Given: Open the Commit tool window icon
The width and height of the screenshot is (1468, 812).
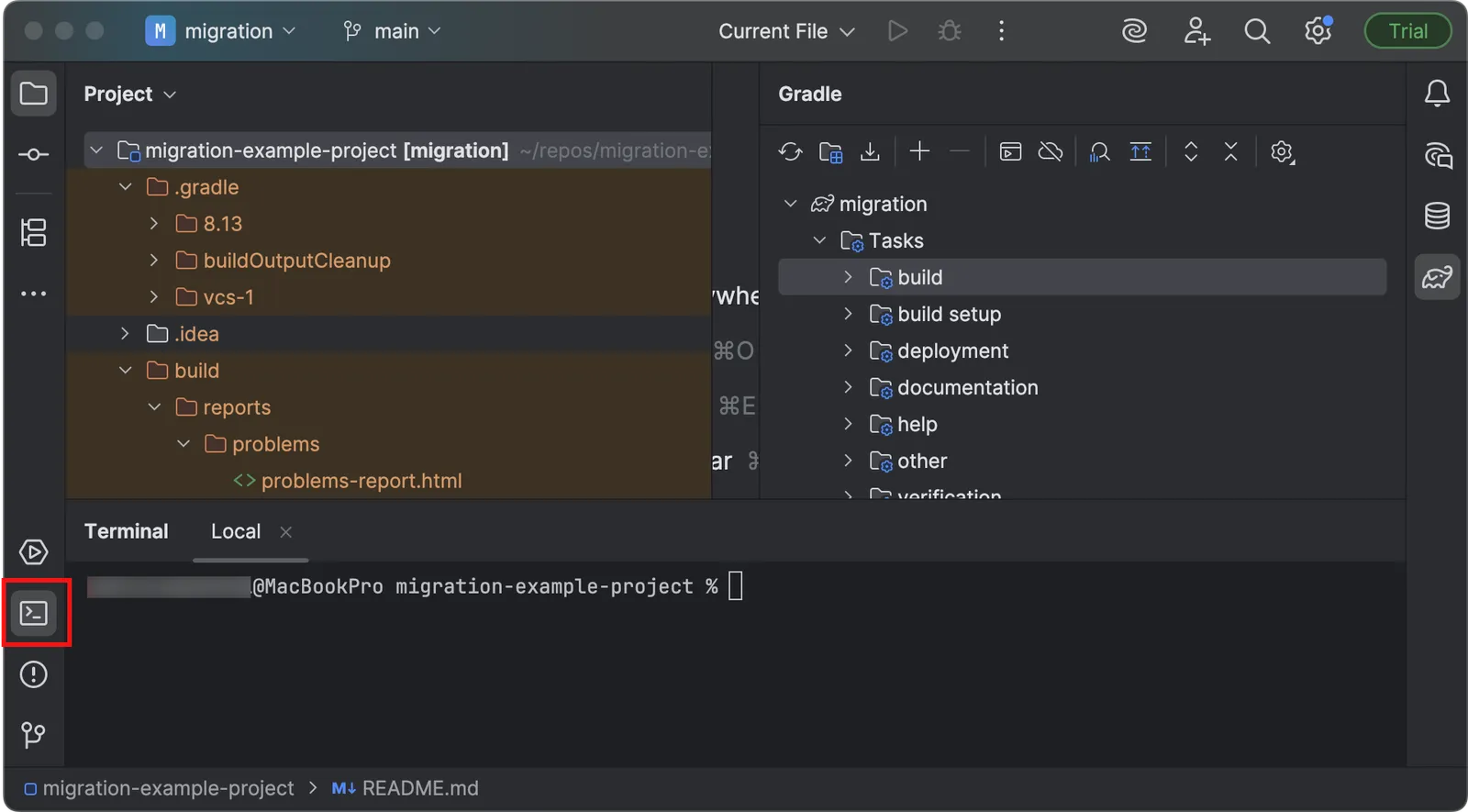Looking at the screenshot, I should click(34, 154).
